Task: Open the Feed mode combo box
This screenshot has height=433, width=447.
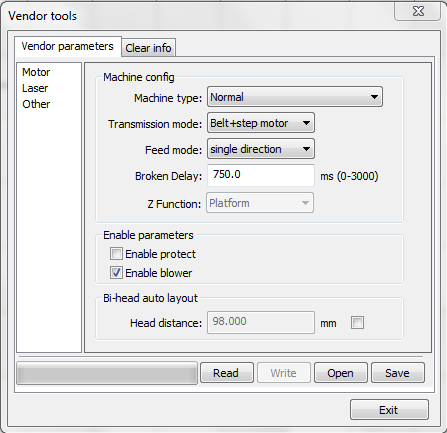Action: [261, 149]
